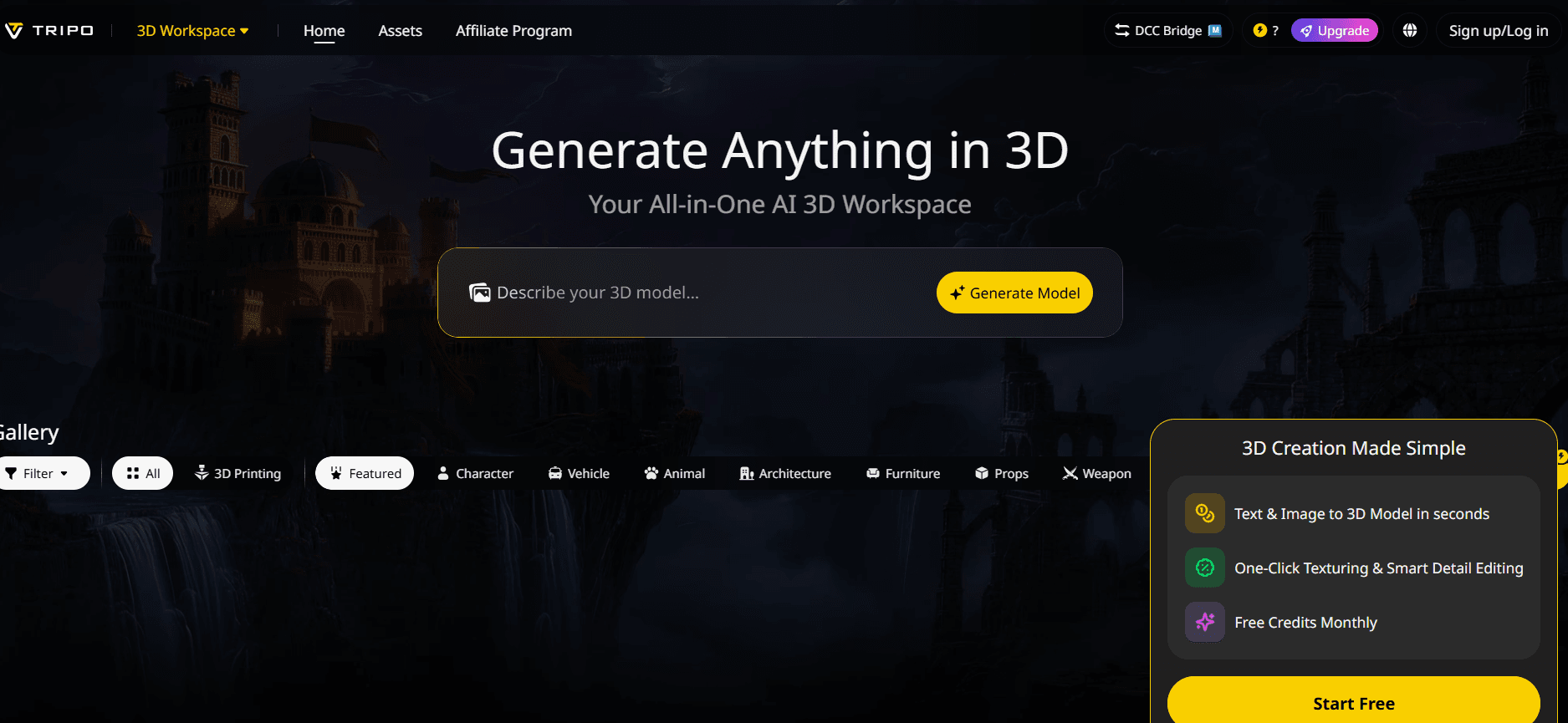Image resolution: width=1568 pixels, height=723 pixels.
Task: Open the gallery Filter dropdown
Action: tap(38, 473)
